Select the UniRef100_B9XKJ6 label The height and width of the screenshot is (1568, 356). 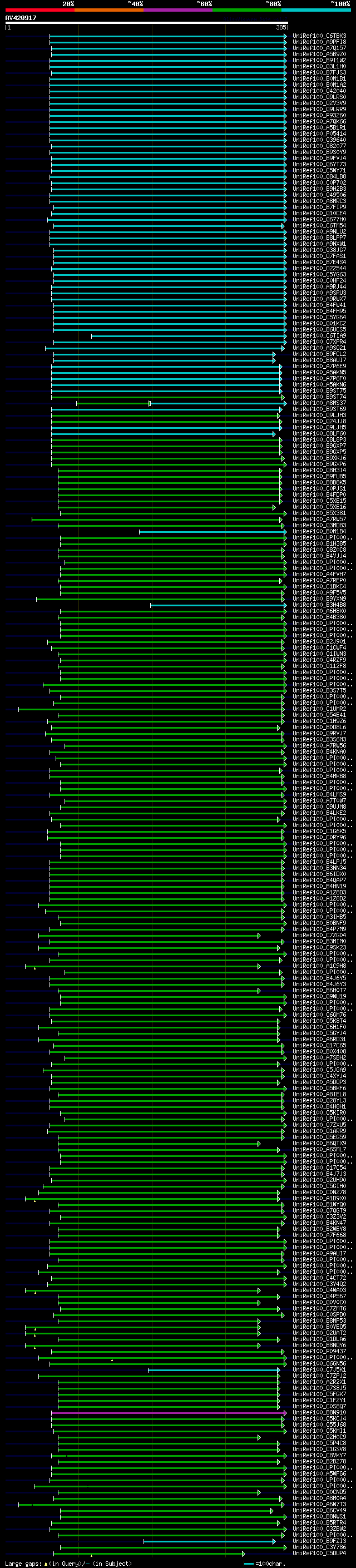click(x=319, y=458)
